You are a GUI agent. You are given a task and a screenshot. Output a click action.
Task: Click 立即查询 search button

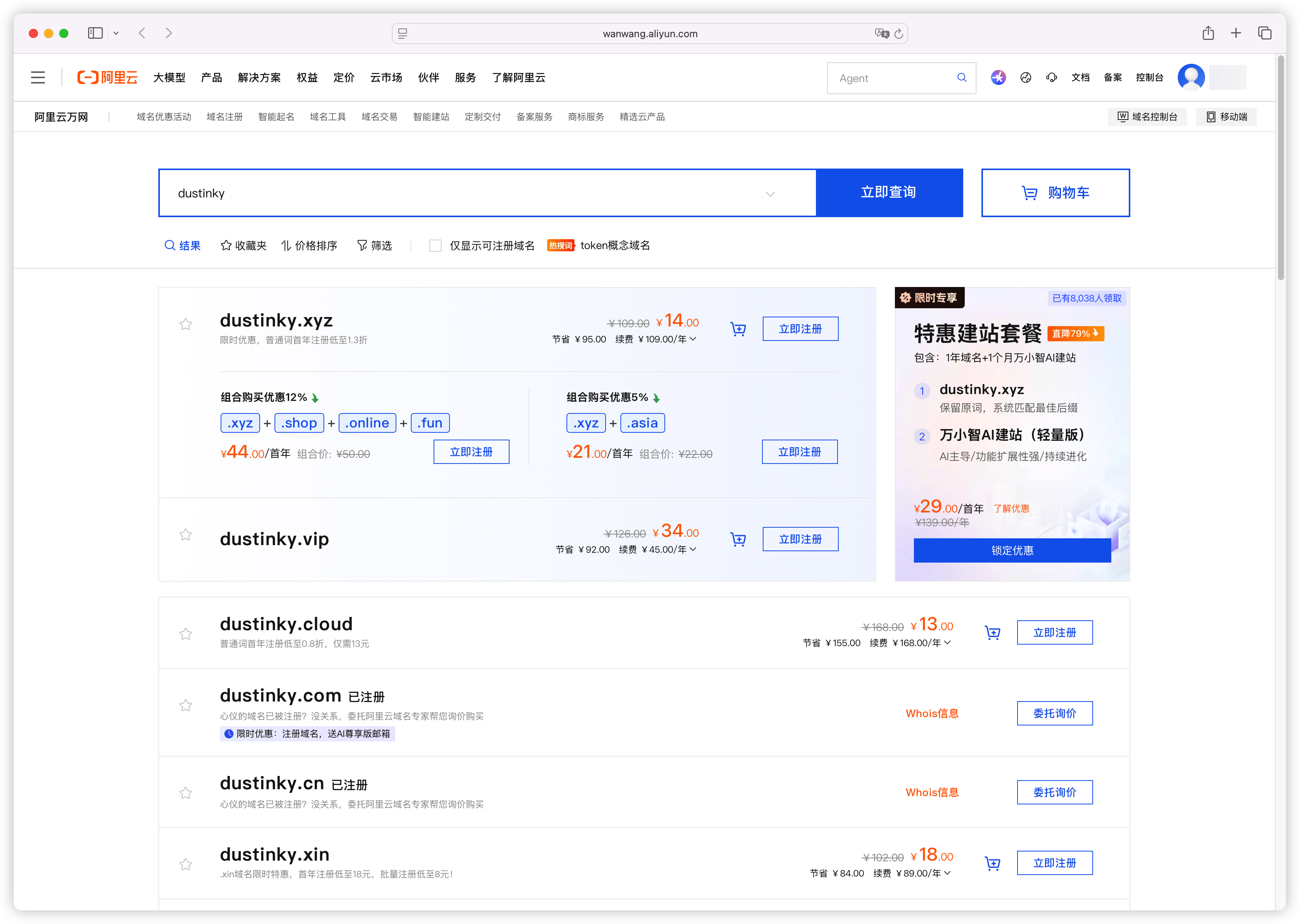tap(889, 193)
